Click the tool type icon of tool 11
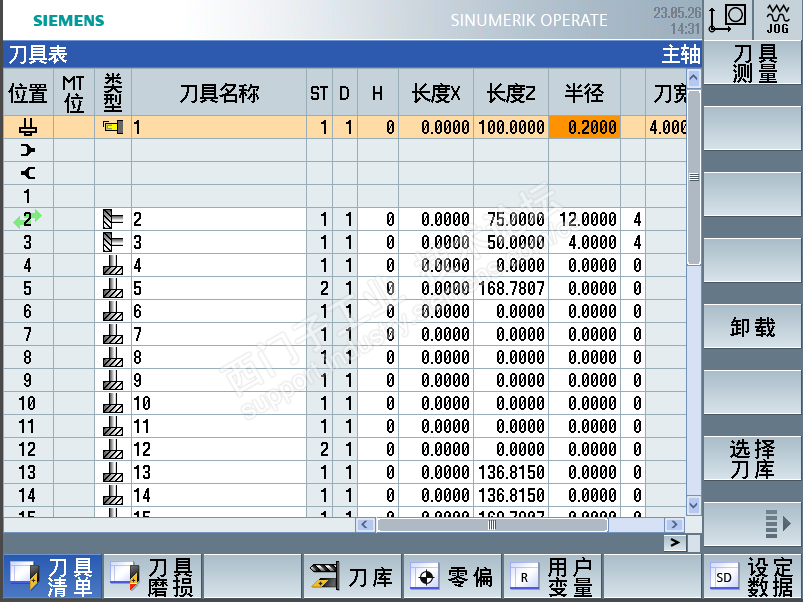The width and height of the screenshot is (803, 602). click(x=113, y=426)
